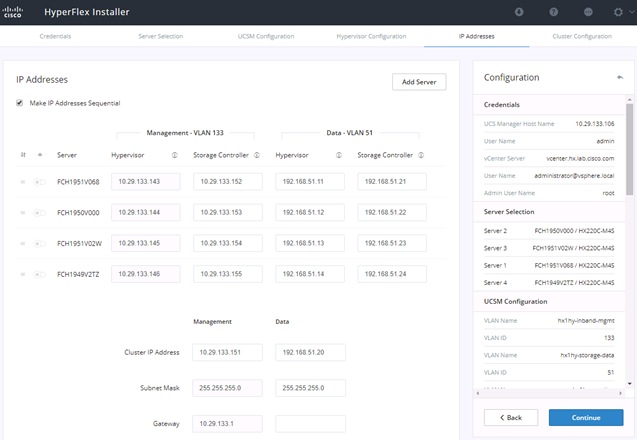The width and height of the screenshot is (637, 440).
Task: Click Server 4 FCH1949V2TZ / HX220C-M4S entry
Action: coord(549,282)
